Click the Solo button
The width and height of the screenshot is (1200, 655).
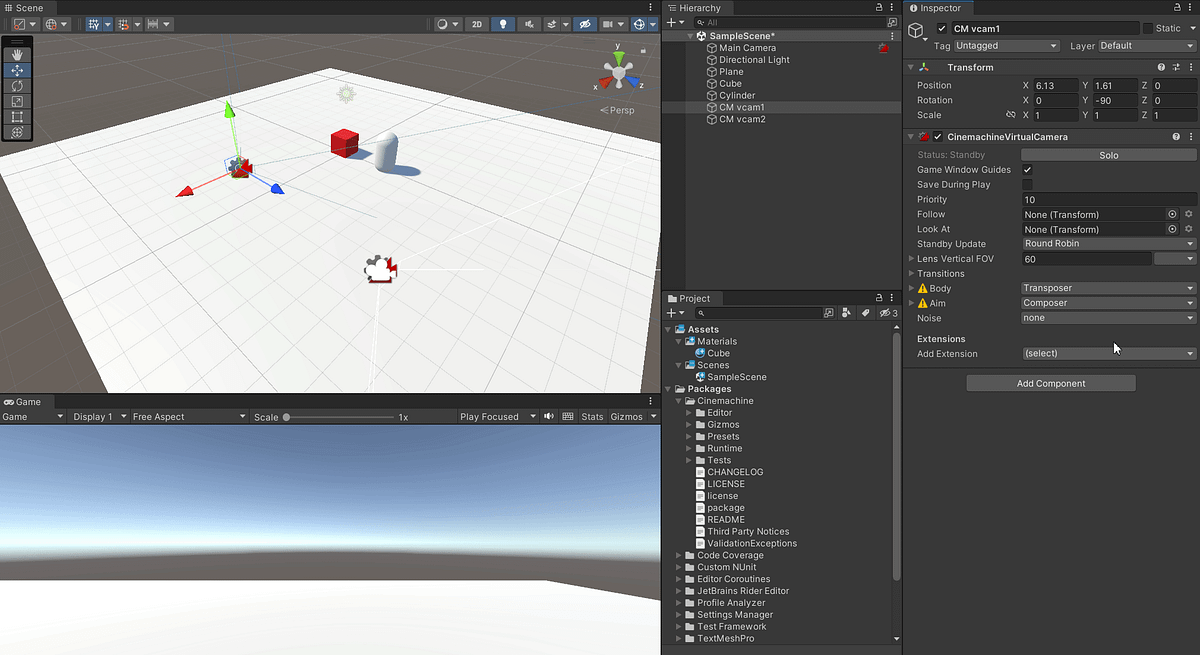tap(1109, 155)
